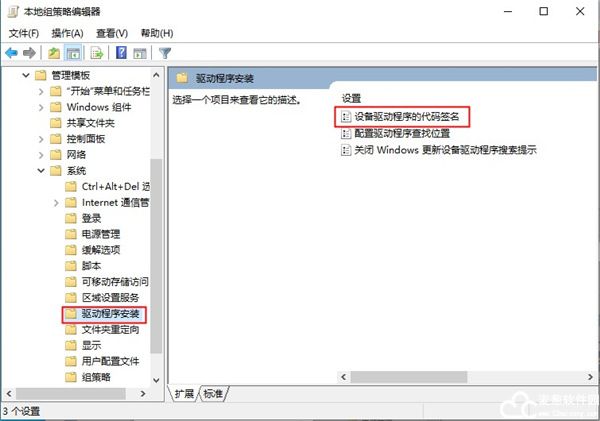Click the Forward arrow toolbar icon

29,53
